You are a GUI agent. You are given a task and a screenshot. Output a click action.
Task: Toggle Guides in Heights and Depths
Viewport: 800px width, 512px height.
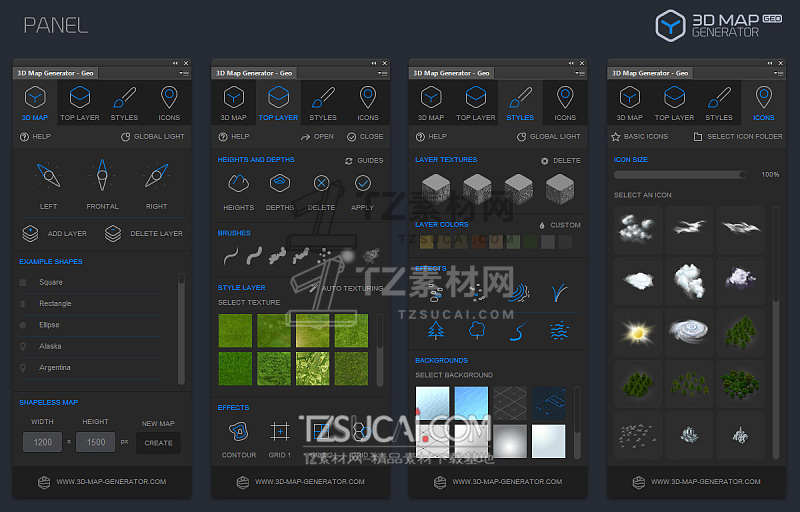(x=364, y=161)
